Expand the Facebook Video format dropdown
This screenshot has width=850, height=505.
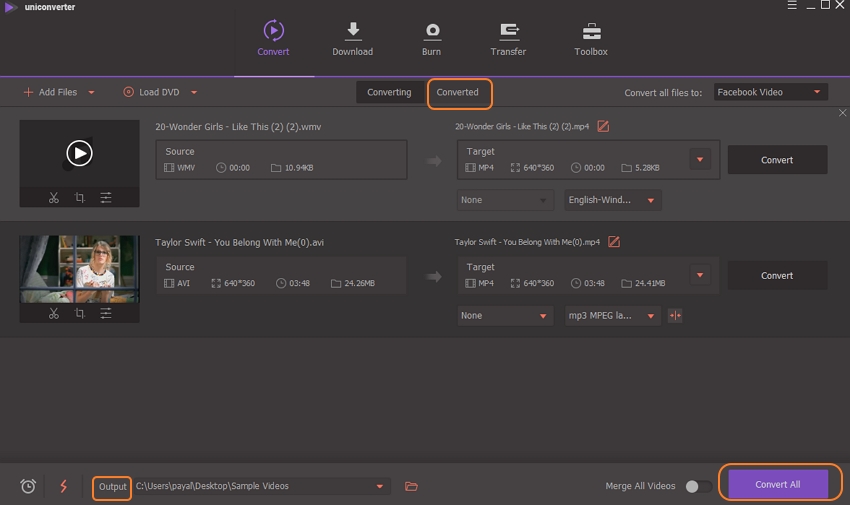click(x=770, y=92)
